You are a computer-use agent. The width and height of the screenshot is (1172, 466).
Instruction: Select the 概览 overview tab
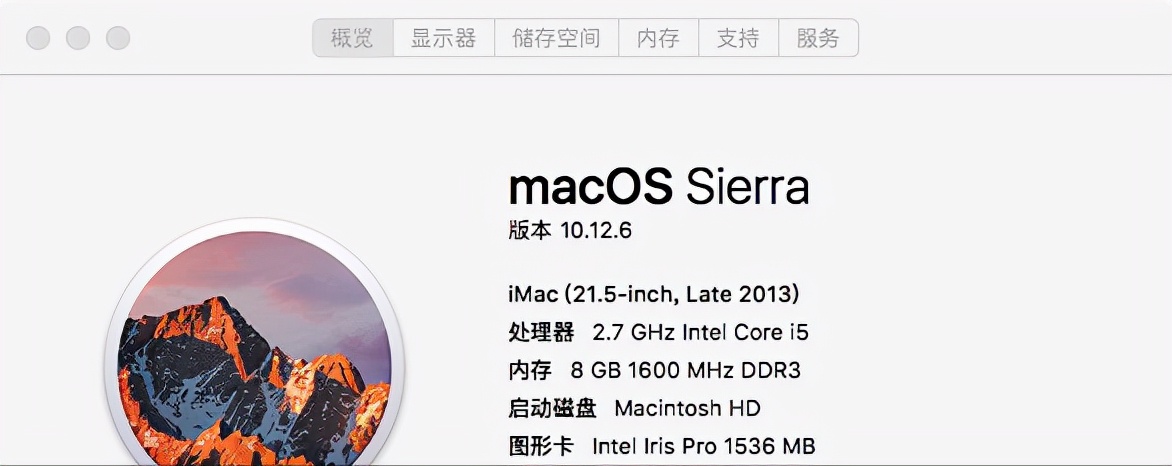click(x=352, y=39)
